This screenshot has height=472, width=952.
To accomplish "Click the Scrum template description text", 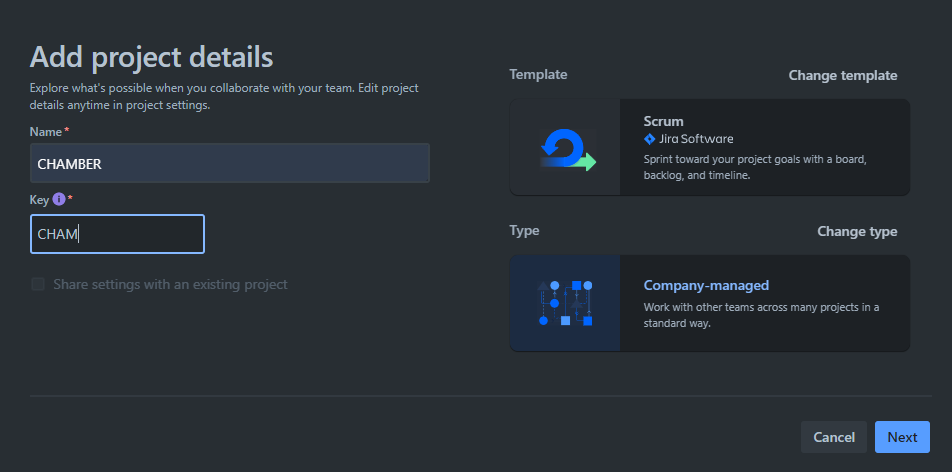I will click(x=754, y=167).
